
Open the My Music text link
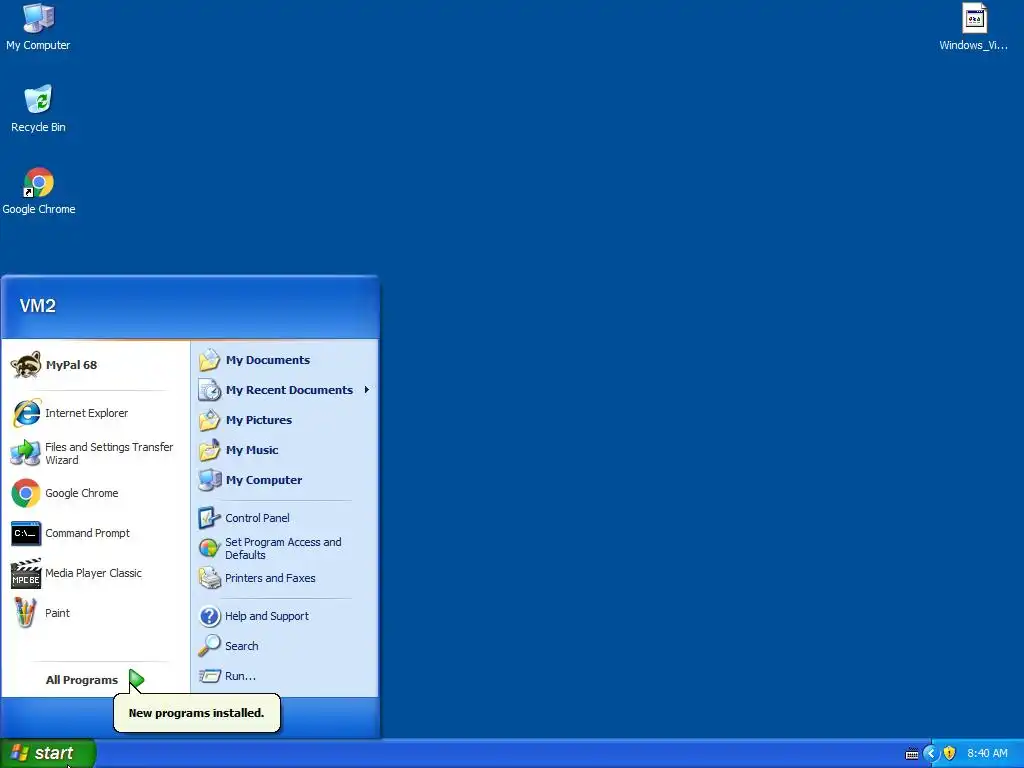coord(252,450)
